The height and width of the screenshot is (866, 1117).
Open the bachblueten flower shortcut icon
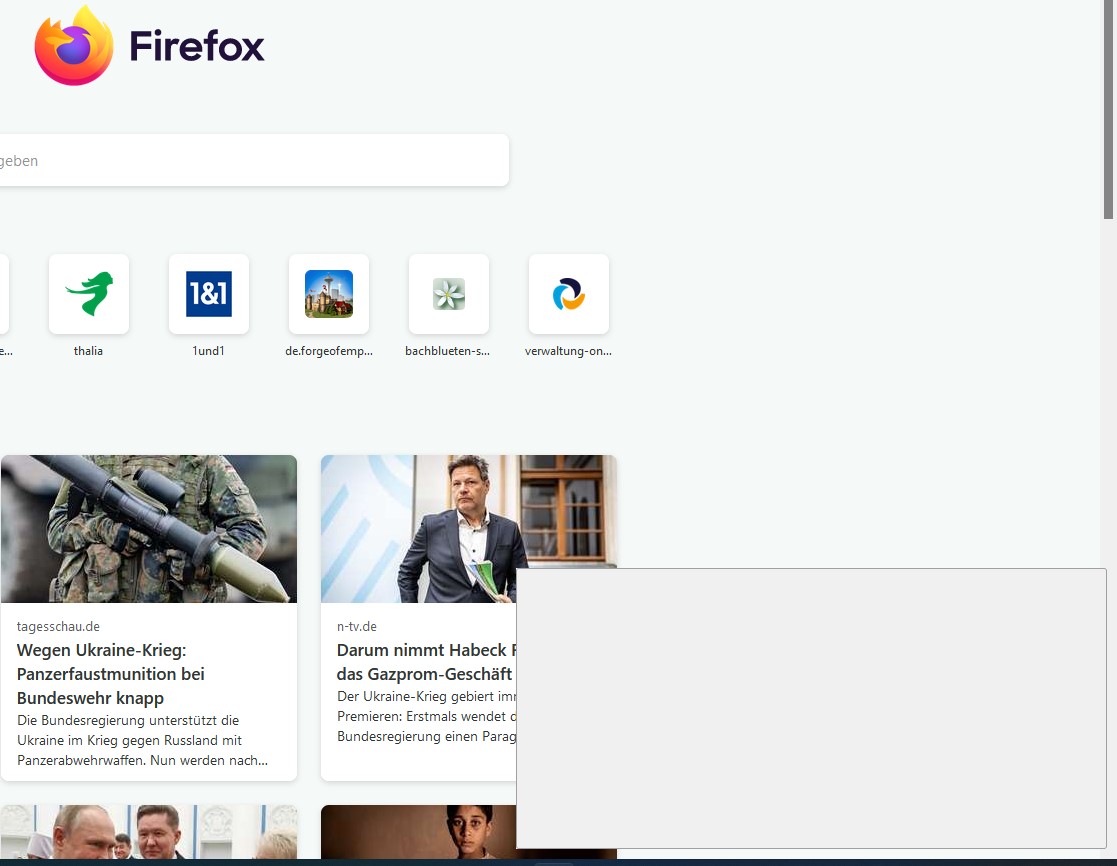(449, 294)
